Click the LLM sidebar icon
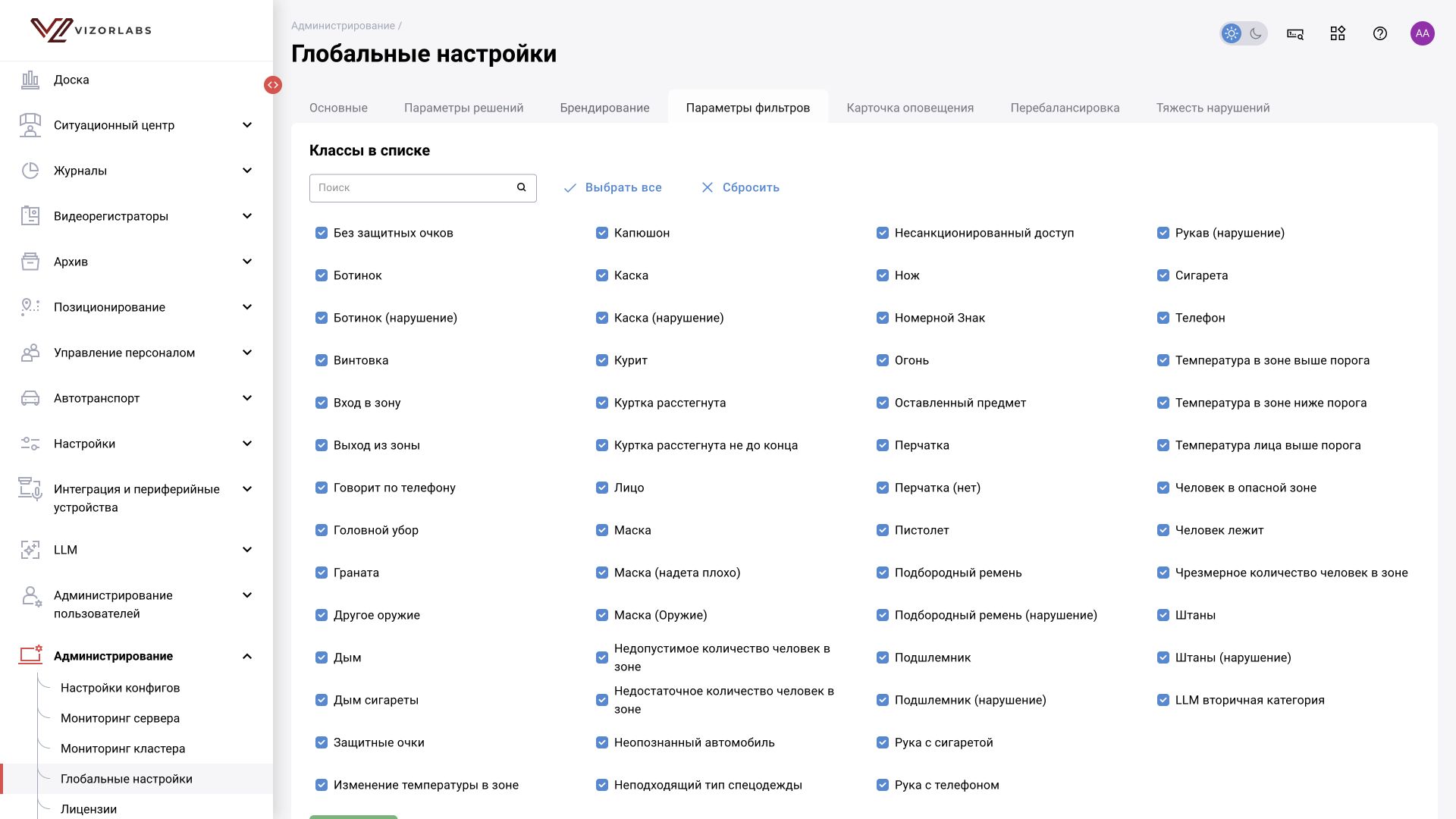Image resolution: width=1456 pixels, height=819 pixels. point(30,550)
